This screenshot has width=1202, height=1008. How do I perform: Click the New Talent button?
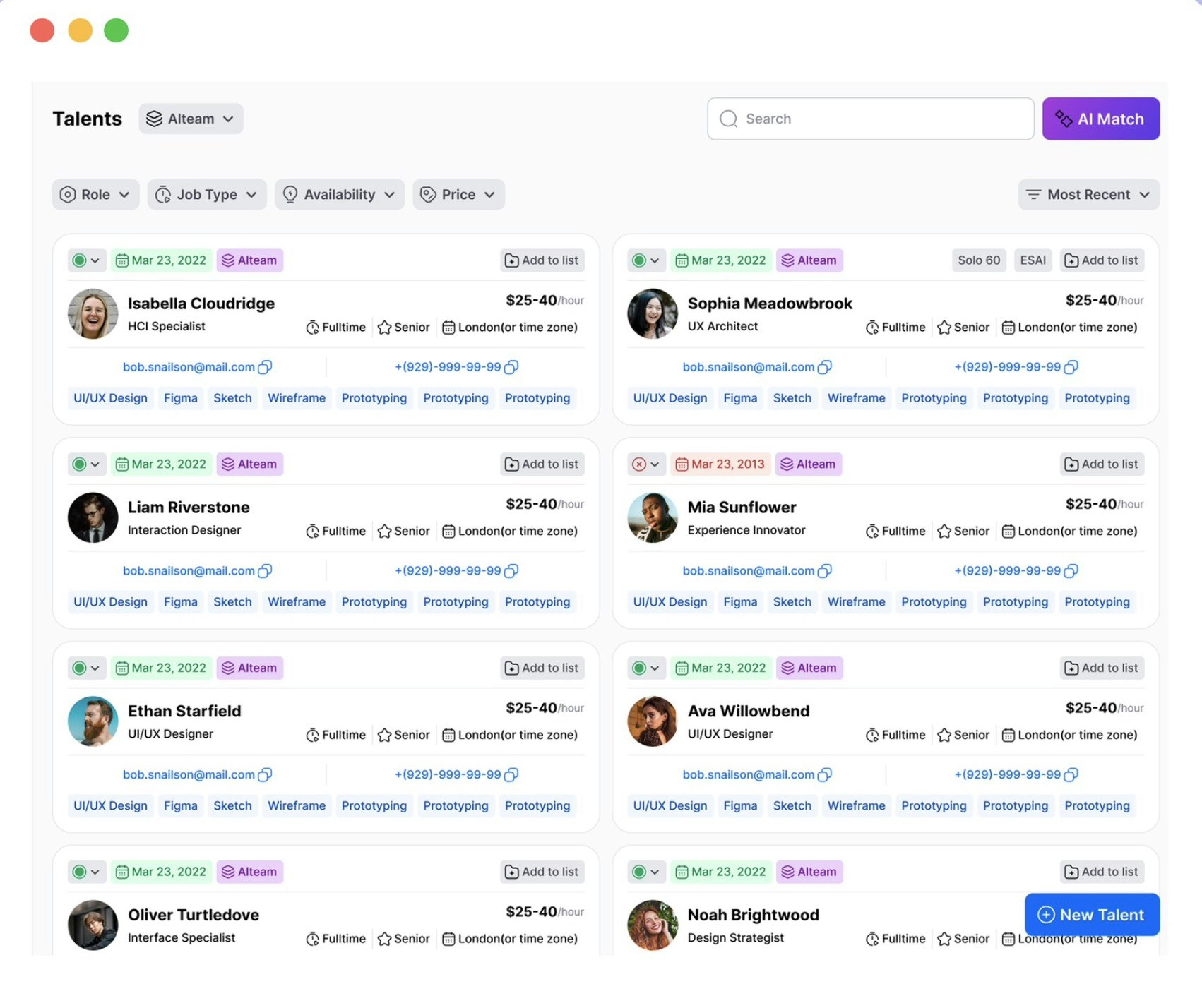point(1091,914)
